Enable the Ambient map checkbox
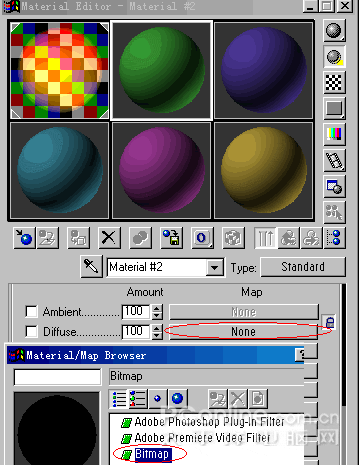 pyautogui.click(x=31, y=312)
